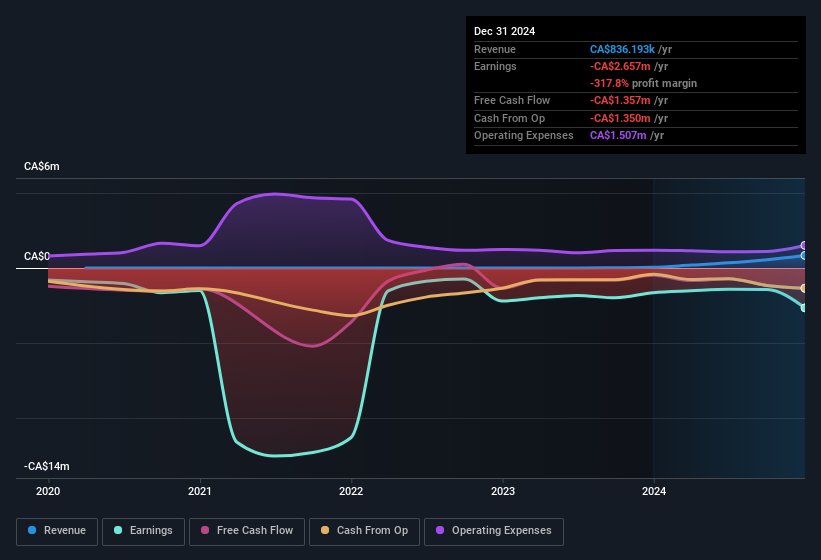Click the CA$6m y-axis label
821x560 pixels.
(x=42, y=166)
